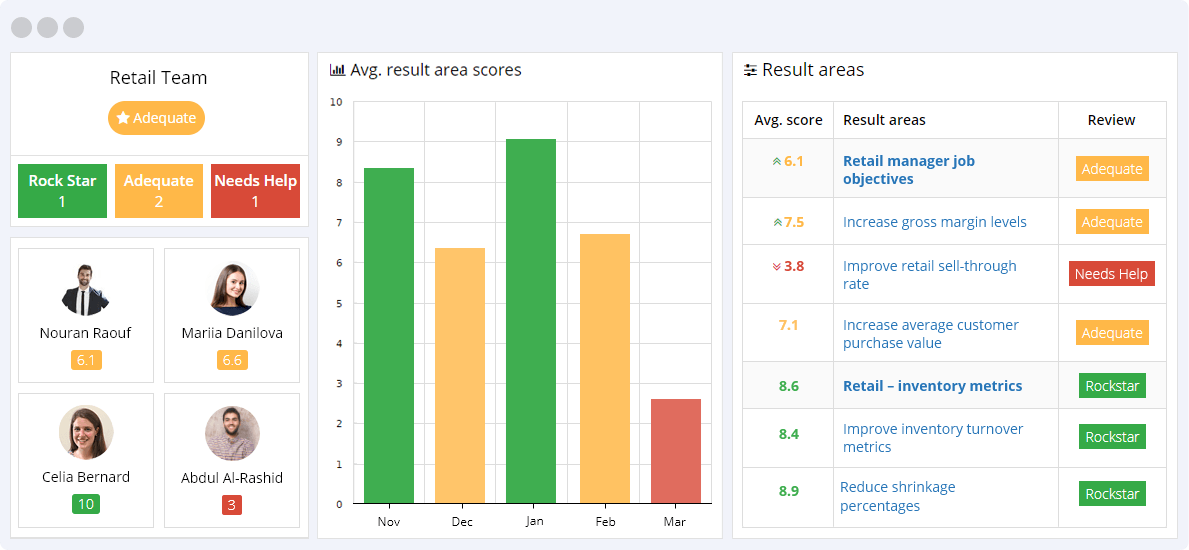Screen dimensions: 1189x550
Task: Click the yellow Feb bar in chart
Action: click(604, 369)
